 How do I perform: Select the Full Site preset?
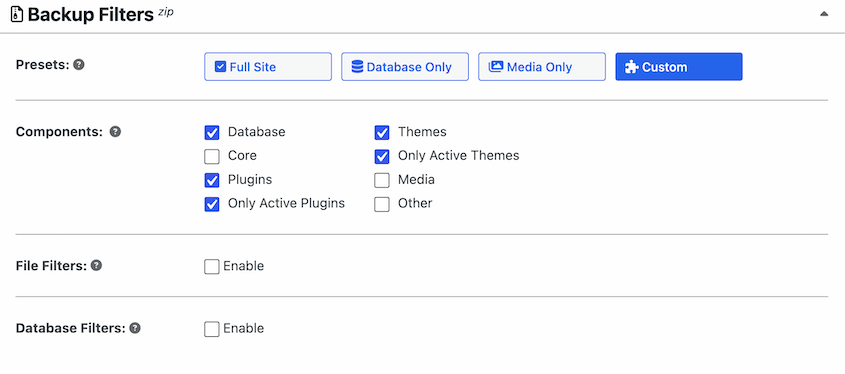[268, 67]
